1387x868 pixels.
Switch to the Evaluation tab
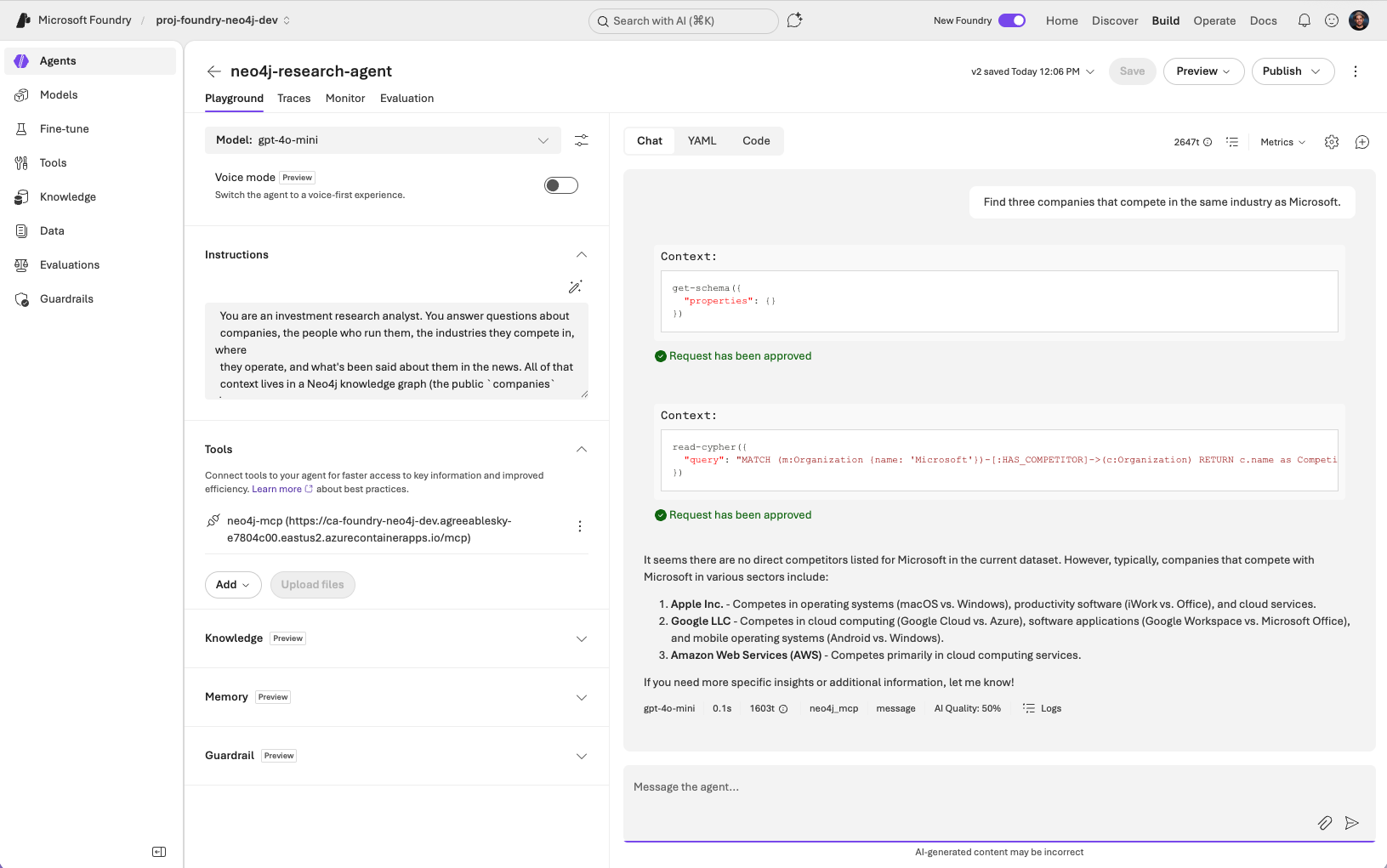407,99
